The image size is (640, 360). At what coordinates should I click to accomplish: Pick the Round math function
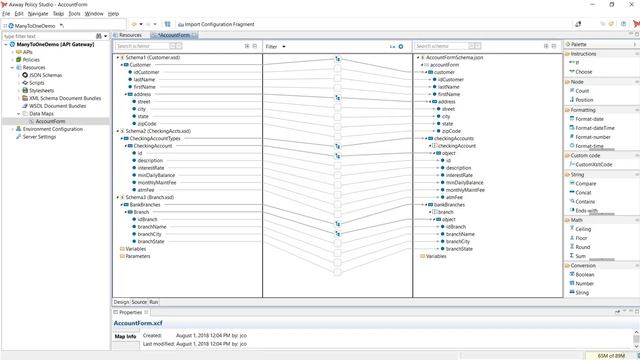582,247
